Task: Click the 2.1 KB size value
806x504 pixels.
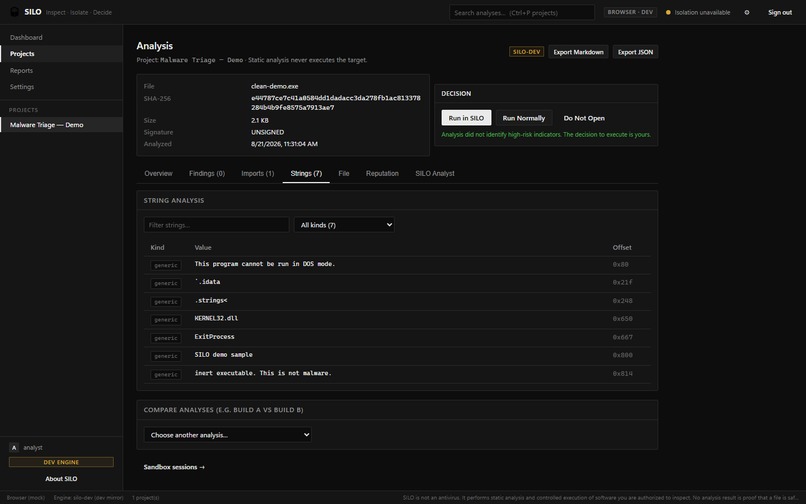Action: pyautogui.click(x=260, y=120)
